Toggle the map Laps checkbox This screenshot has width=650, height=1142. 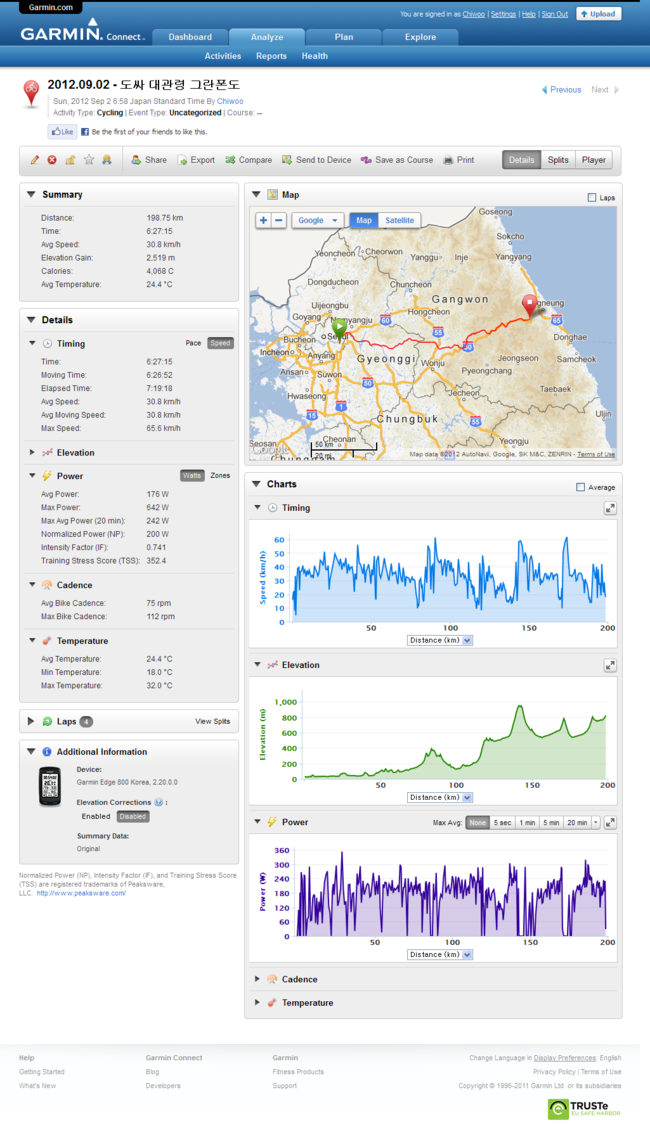(x=592, y=197)
